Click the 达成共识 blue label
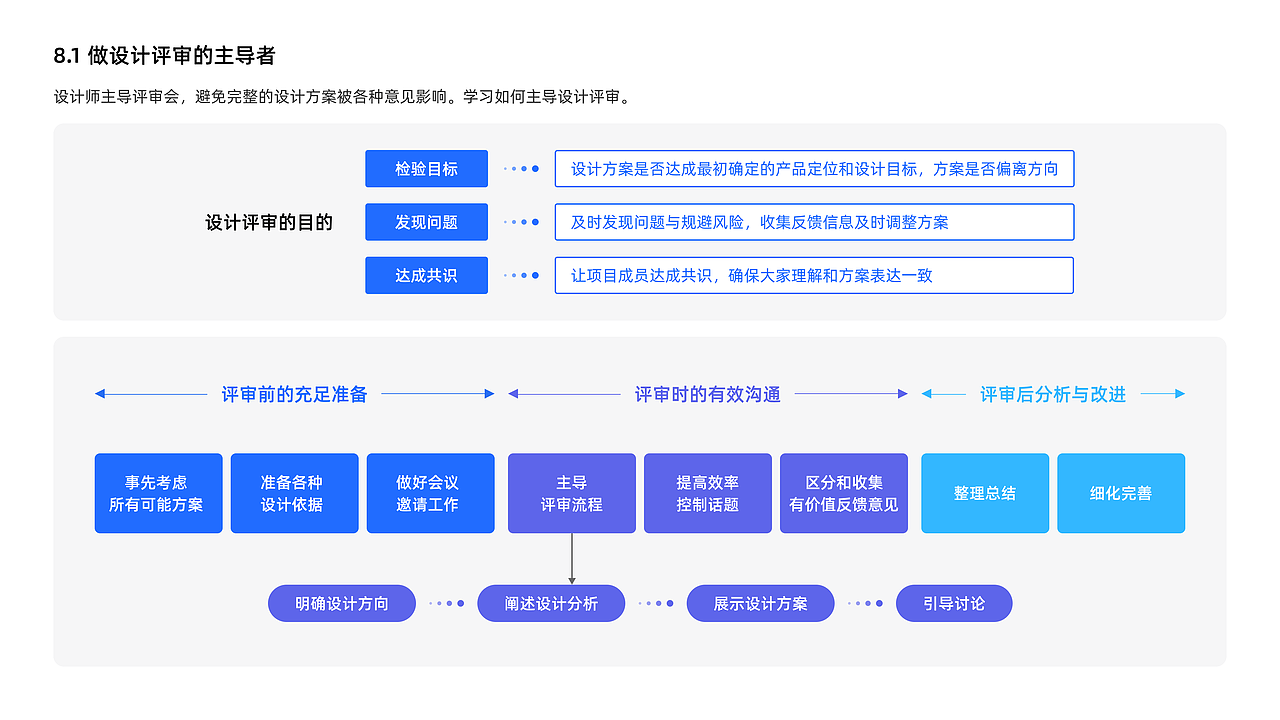The image size is (1280, 720). coord(426,275)
